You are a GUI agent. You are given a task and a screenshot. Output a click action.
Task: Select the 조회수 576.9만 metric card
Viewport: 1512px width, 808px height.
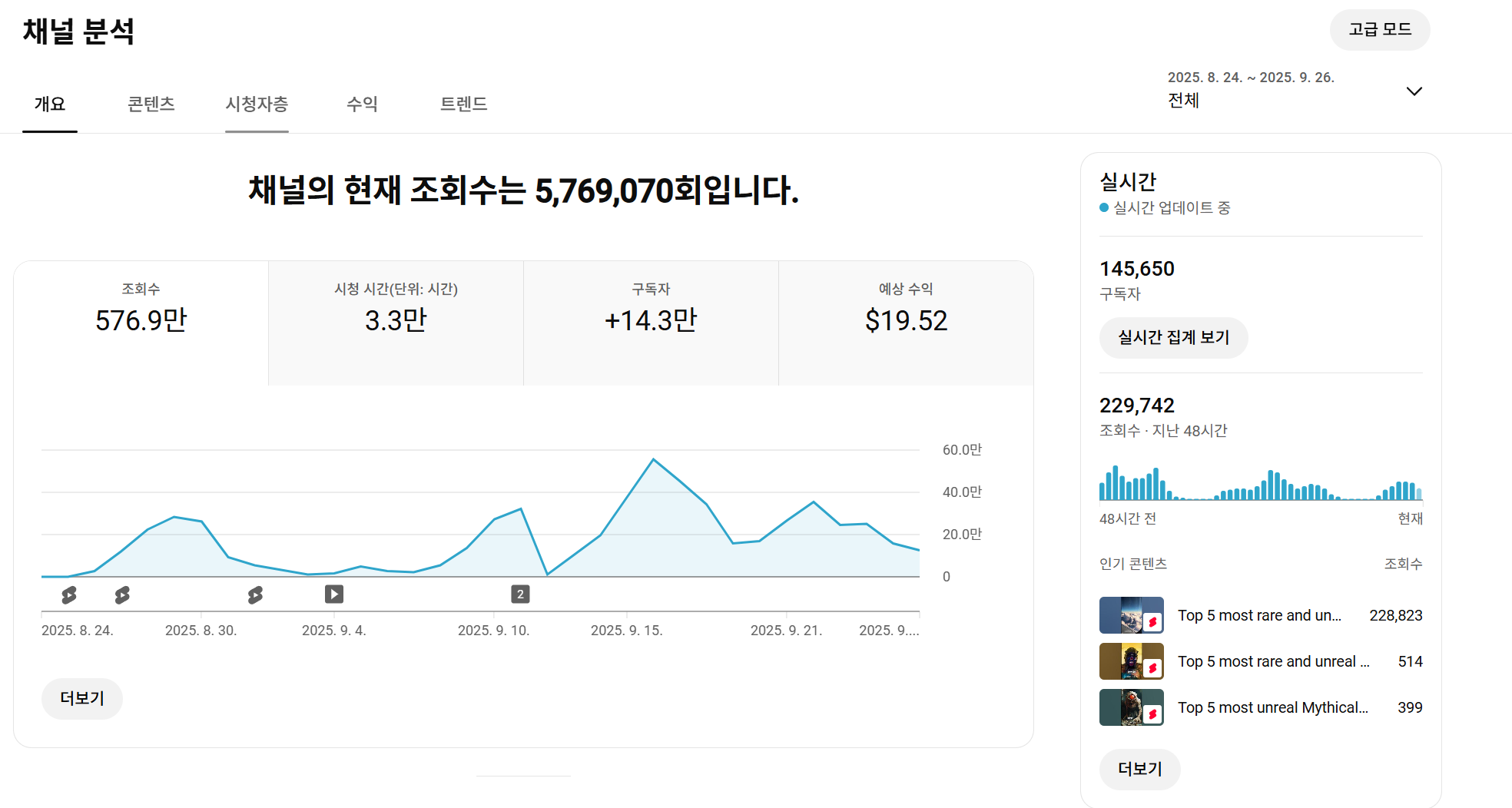click(x=141, y=323)
